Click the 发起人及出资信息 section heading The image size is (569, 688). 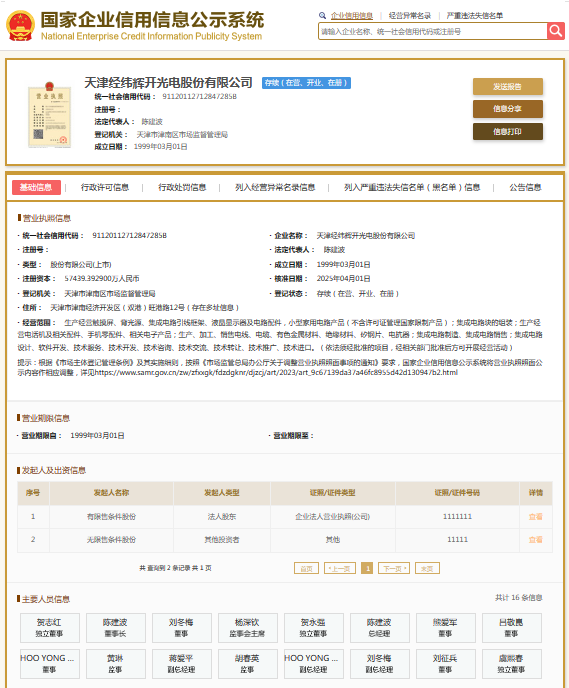click(x=54, y=470)
